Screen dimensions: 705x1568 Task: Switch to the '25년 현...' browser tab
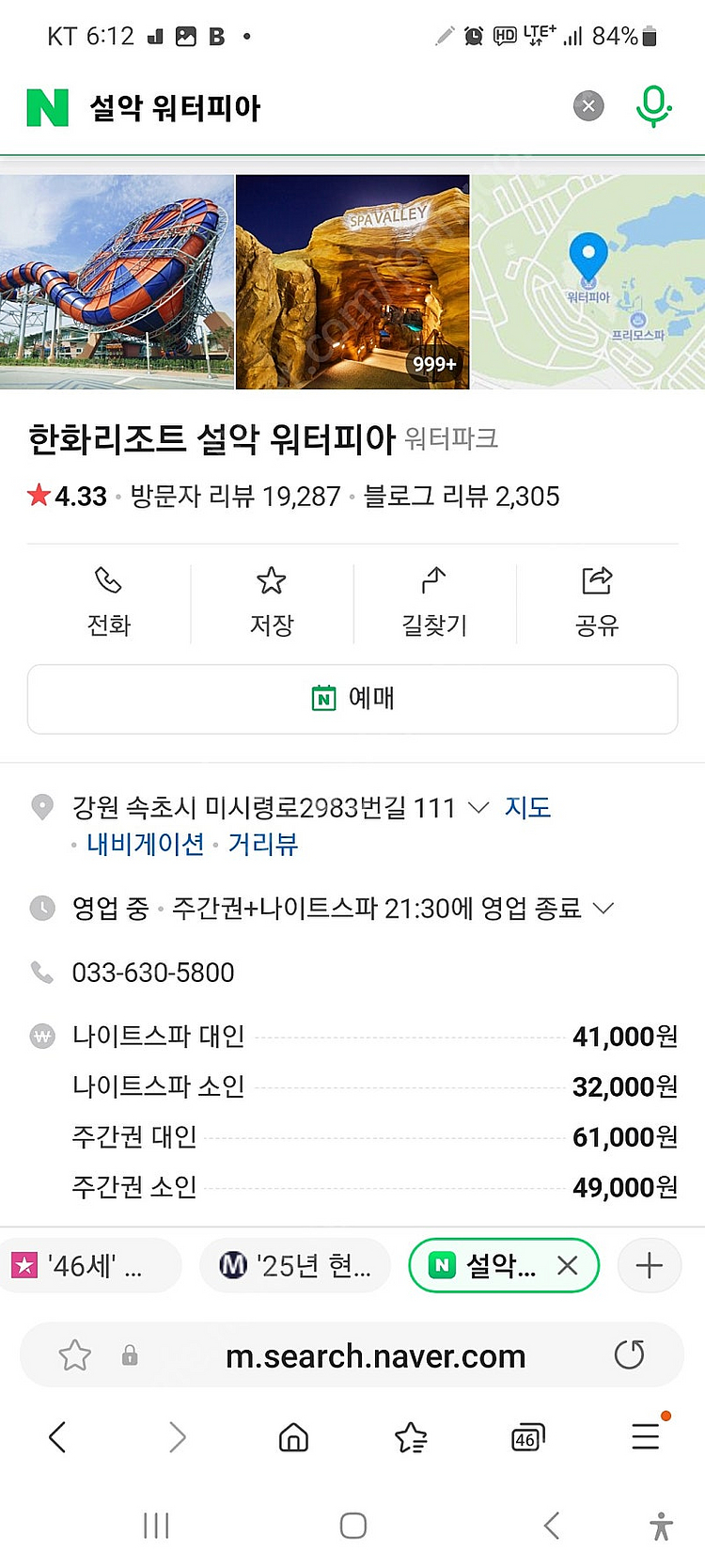coord(296,1266)
